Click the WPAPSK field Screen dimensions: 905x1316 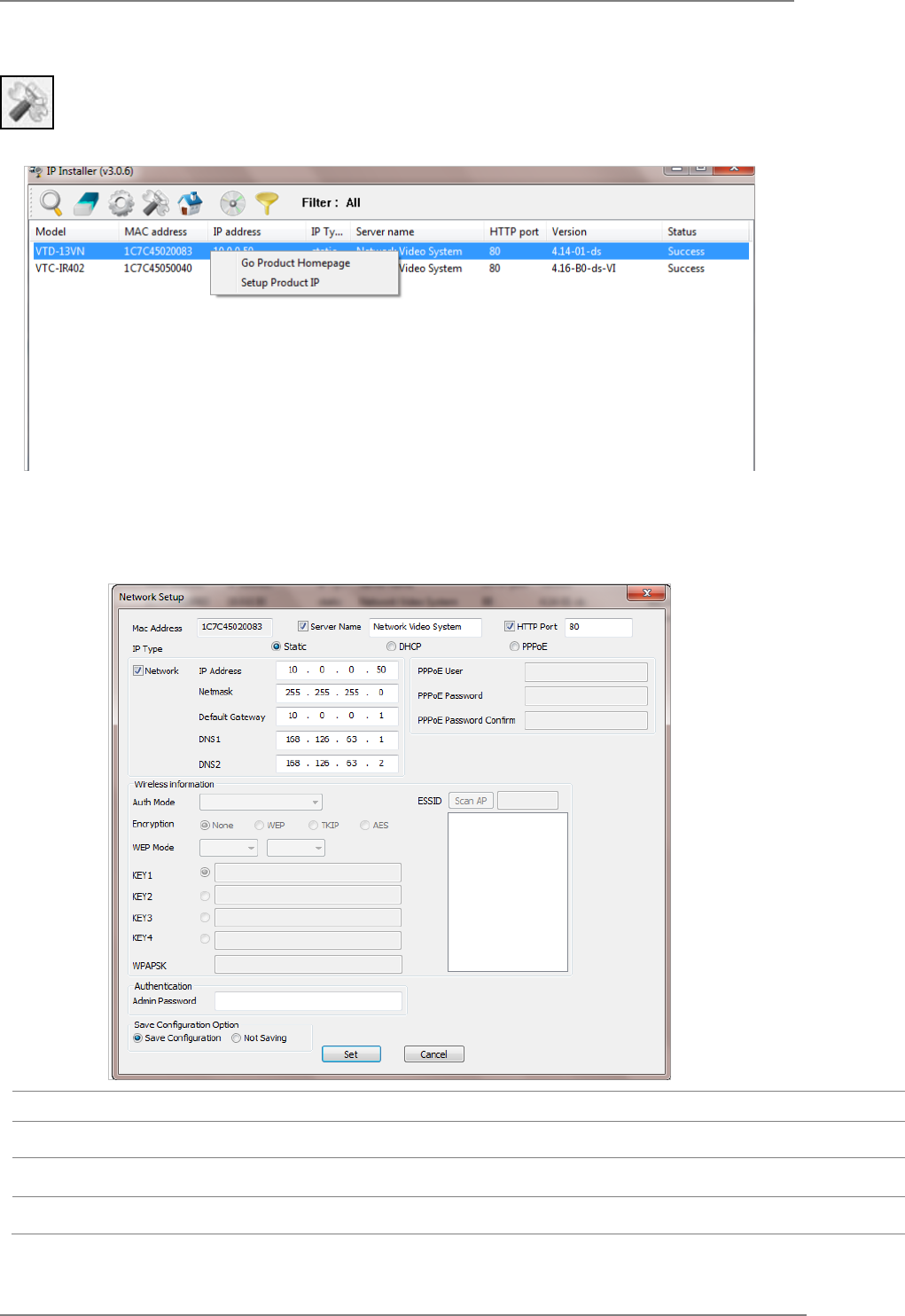pos(308,965)
